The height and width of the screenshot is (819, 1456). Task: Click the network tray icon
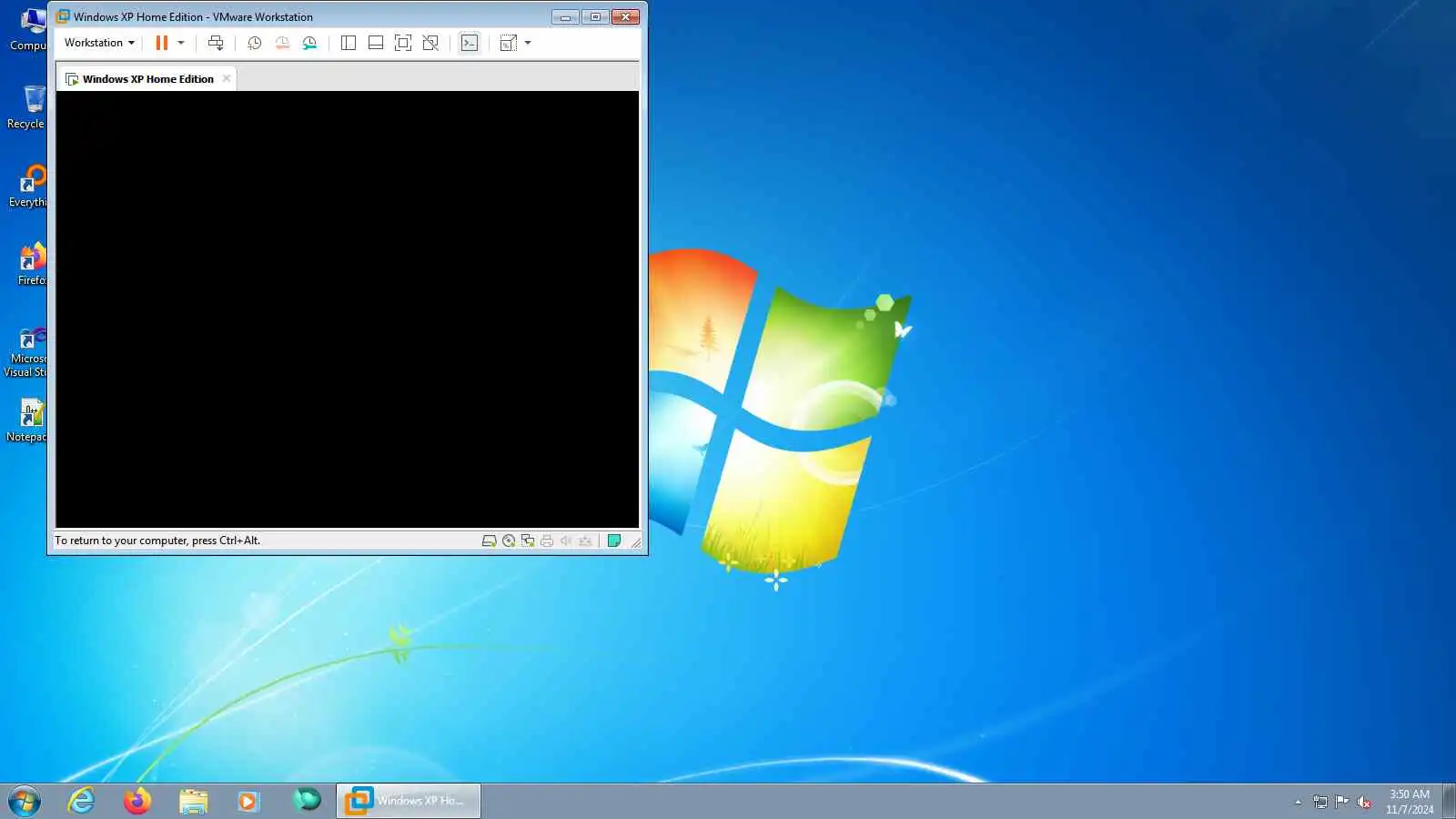tap(1320, 802)
